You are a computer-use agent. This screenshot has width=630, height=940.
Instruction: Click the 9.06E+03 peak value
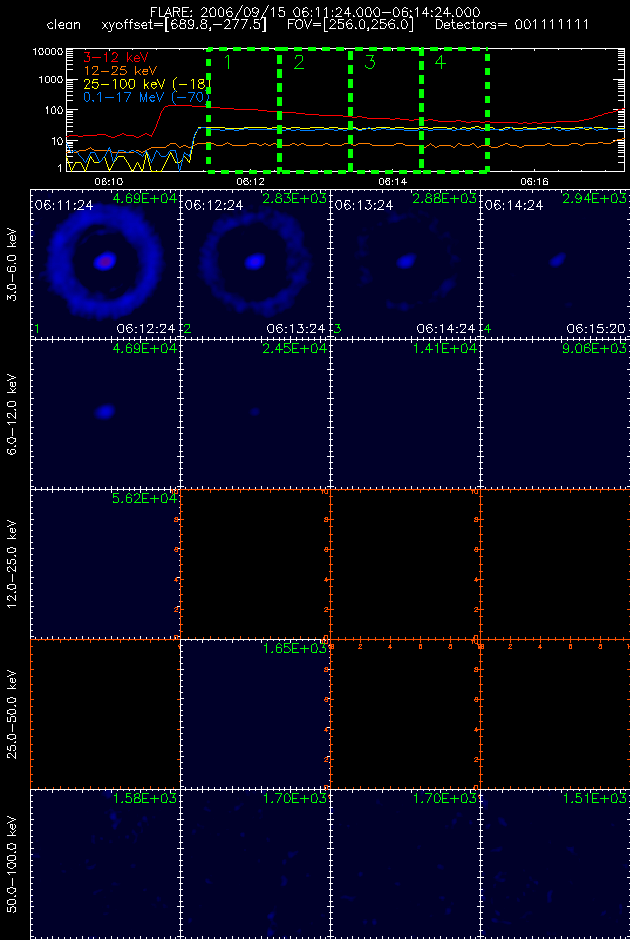[x=594, y=348]
